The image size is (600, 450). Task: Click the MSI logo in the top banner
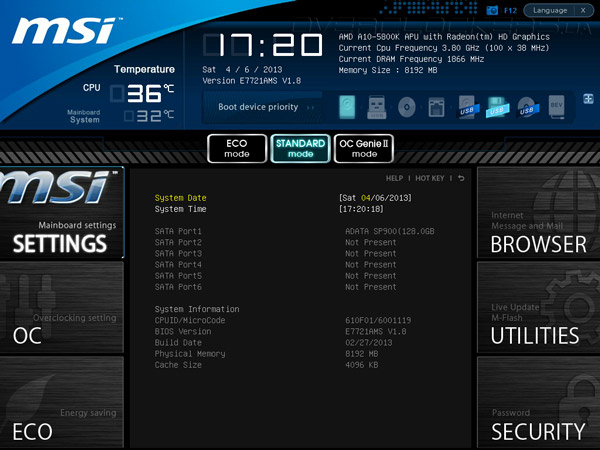point(67,31)
